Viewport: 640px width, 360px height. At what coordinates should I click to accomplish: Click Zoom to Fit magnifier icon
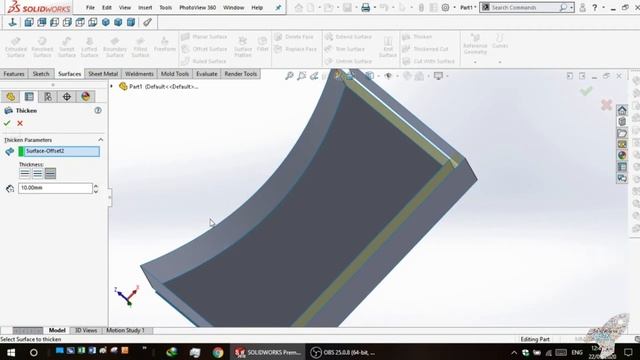pos(289,76)
